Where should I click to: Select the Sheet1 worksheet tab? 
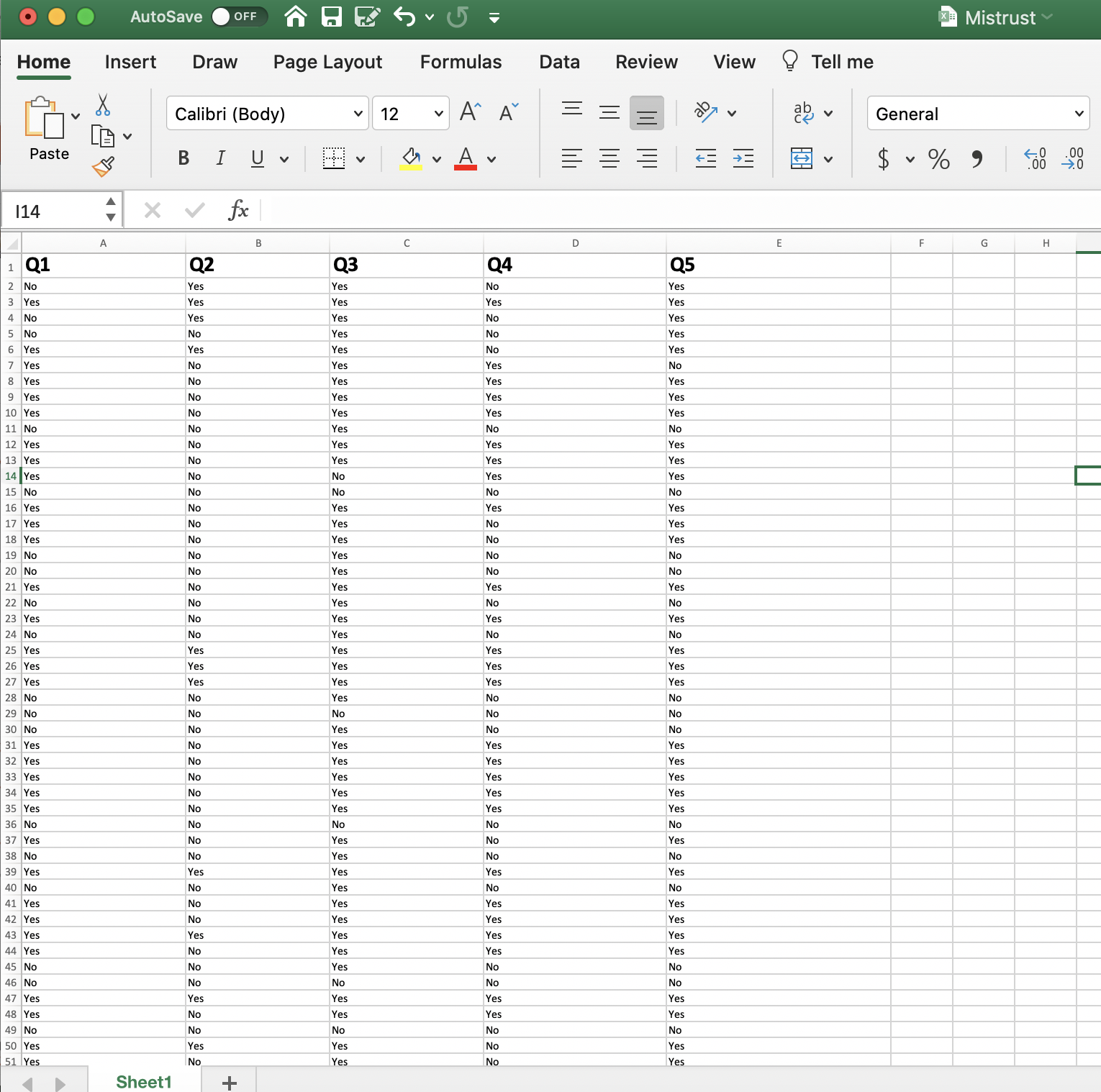pyautogui.click(x=144, y=1081)
